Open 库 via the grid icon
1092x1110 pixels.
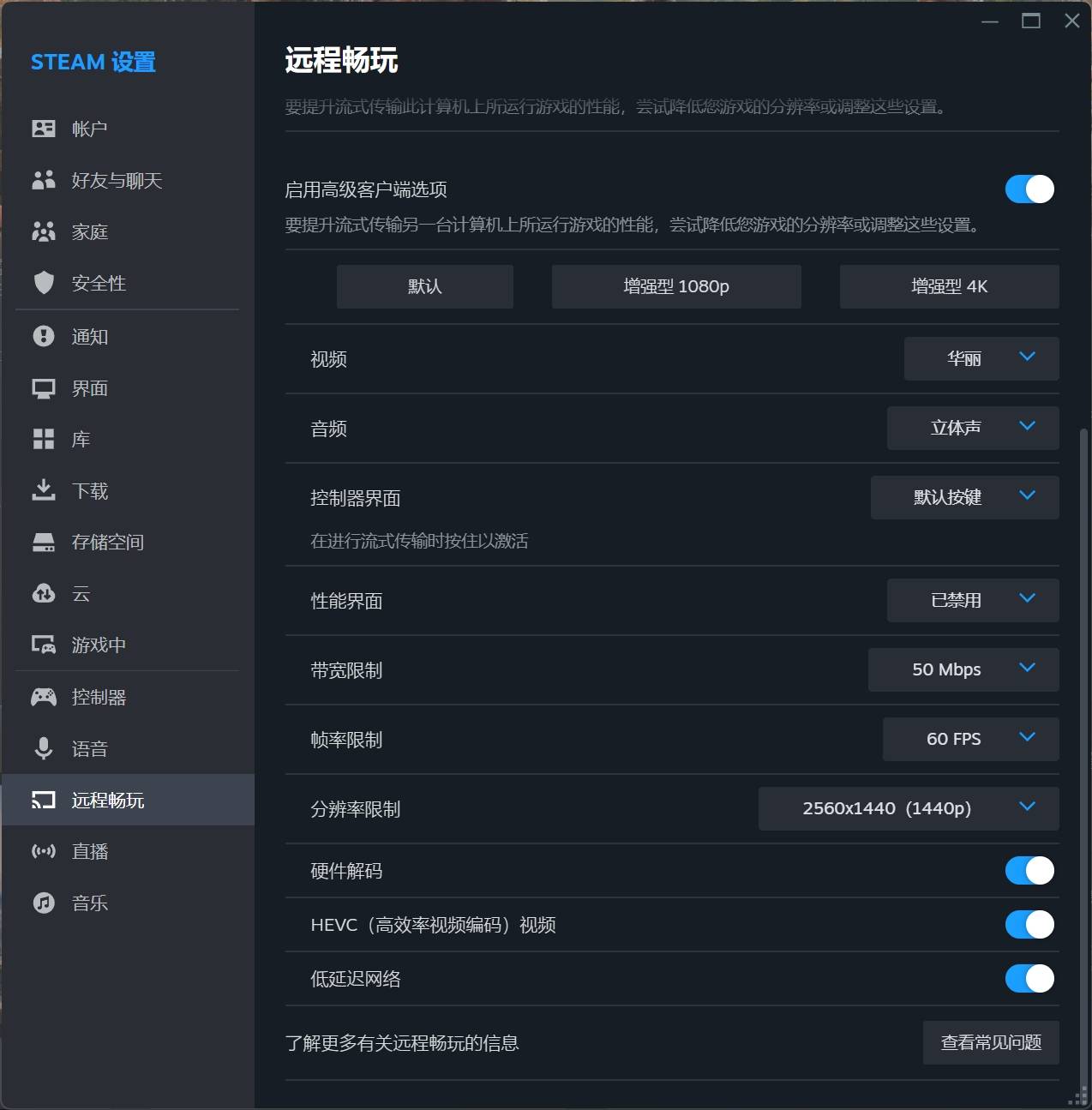(44, 439)
